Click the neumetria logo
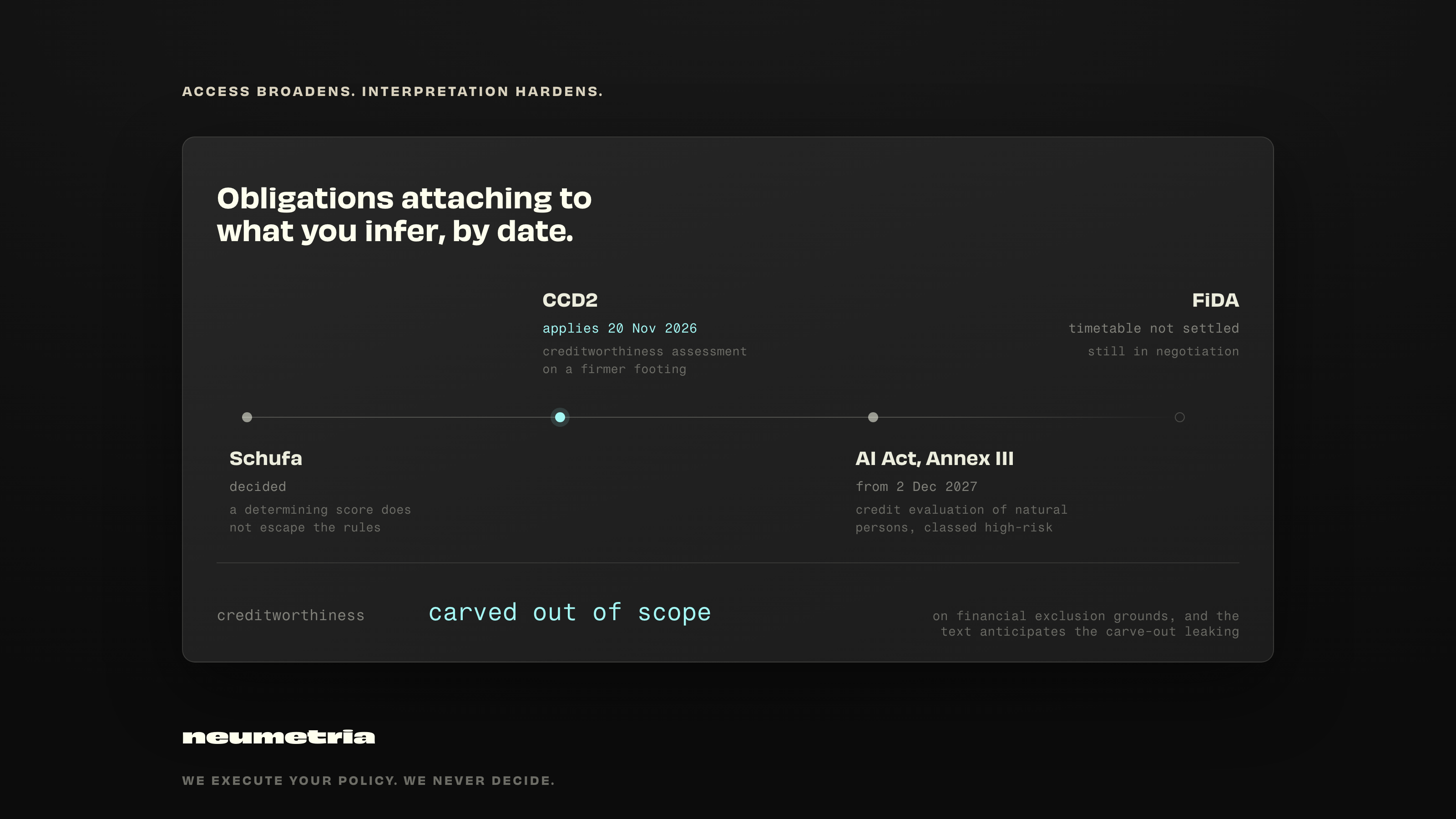Screen dimensions: 1456x819 click(278, 737)
